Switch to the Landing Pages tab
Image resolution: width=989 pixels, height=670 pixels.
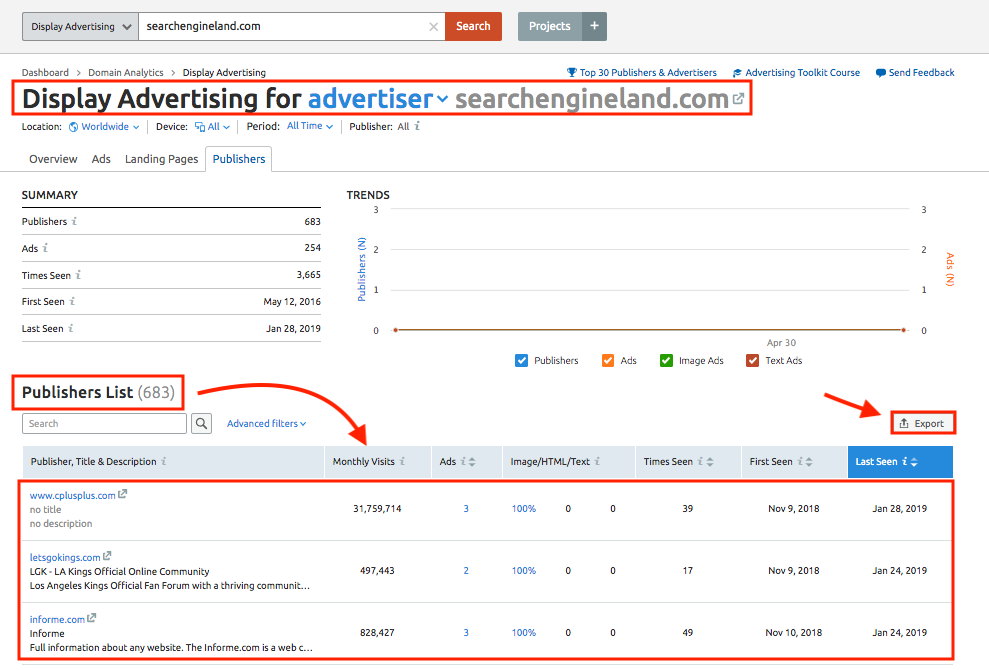point(161,159)
